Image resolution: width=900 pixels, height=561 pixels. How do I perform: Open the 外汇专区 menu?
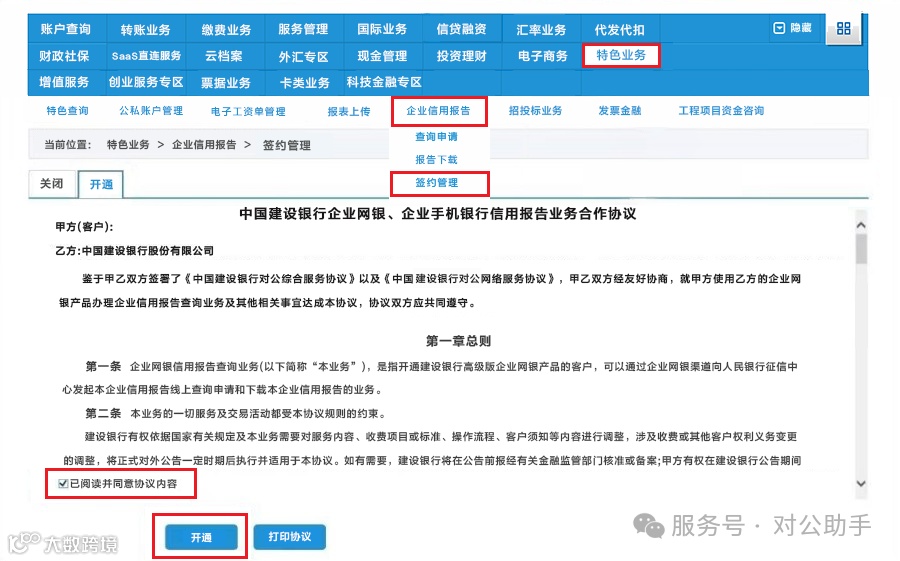303,56
